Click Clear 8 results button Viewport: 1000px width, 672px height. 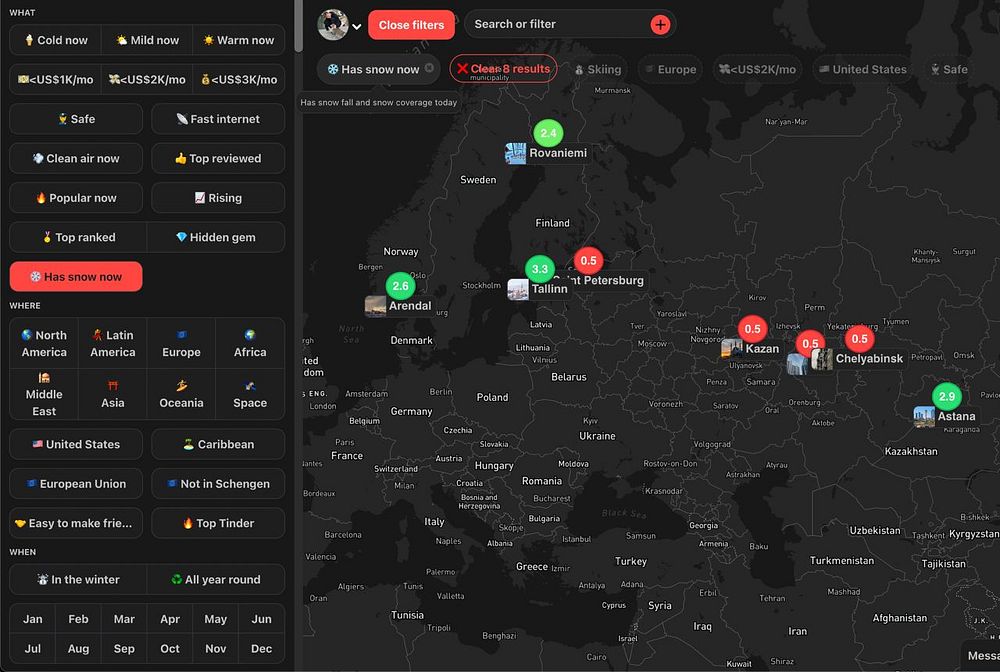(x=503, y=69)
